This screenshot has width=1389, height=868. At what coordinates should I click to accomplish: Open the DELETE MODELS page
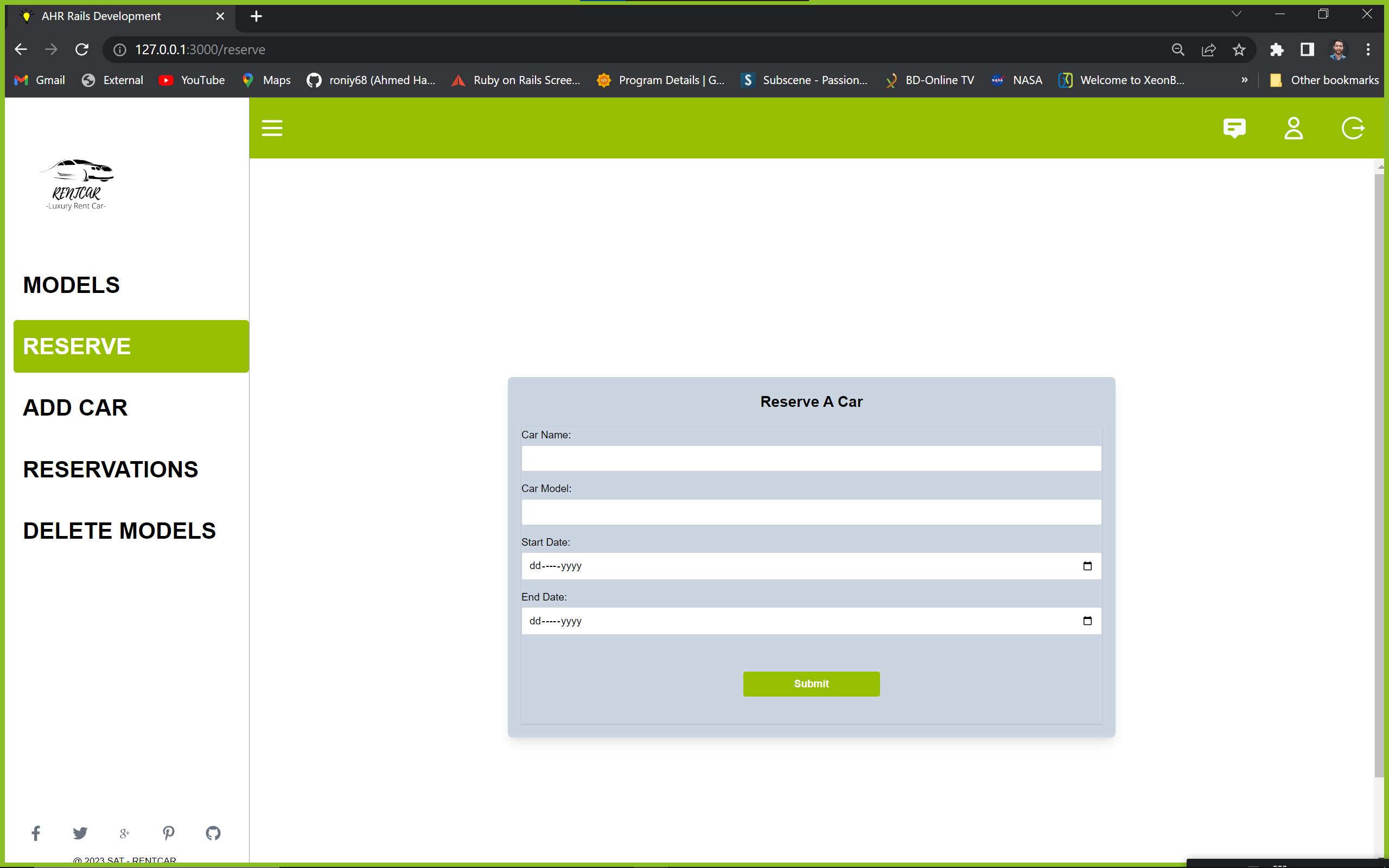pyautogui.click(x=119, y=530)
